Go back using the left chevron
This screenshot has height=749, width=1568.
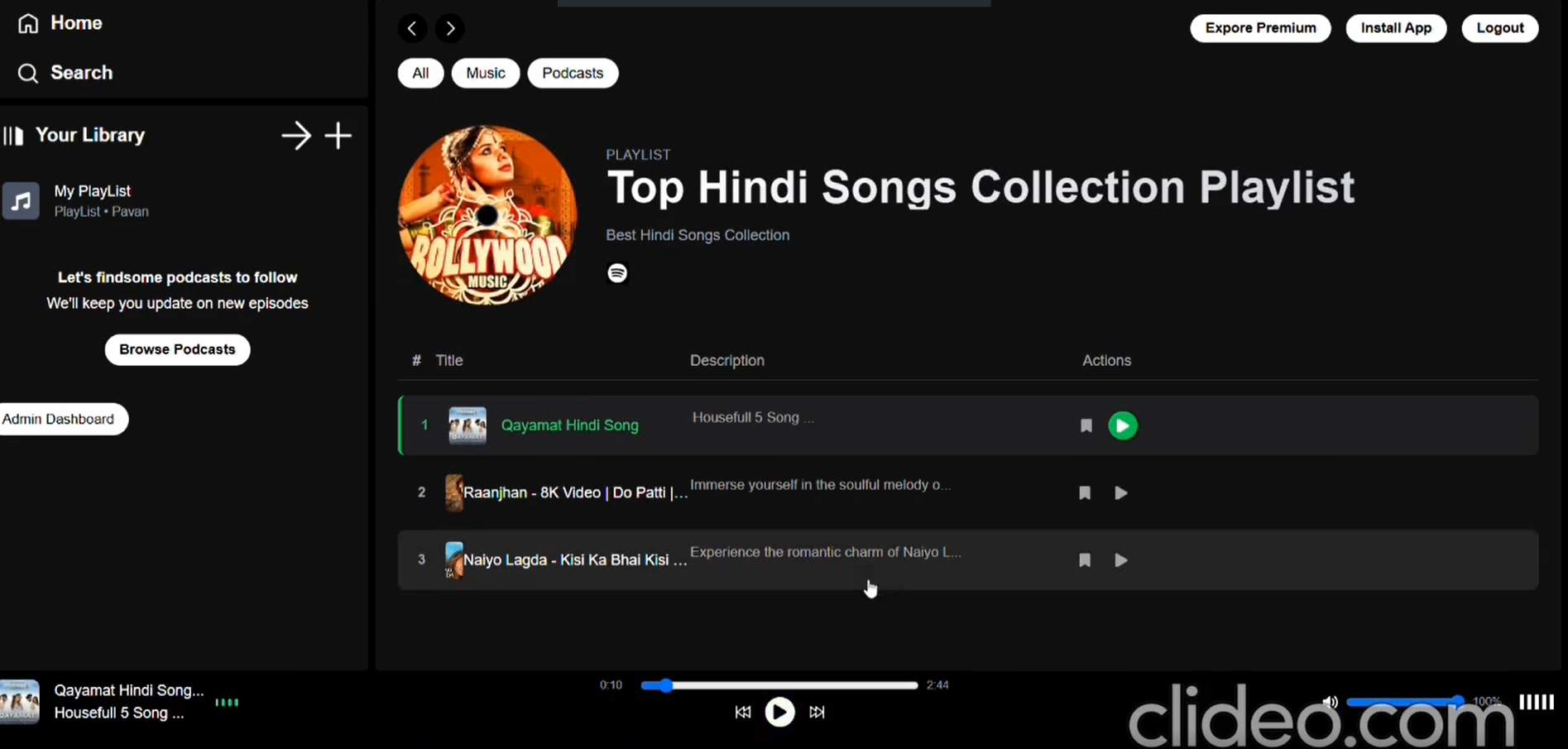[x=412, y=28]
